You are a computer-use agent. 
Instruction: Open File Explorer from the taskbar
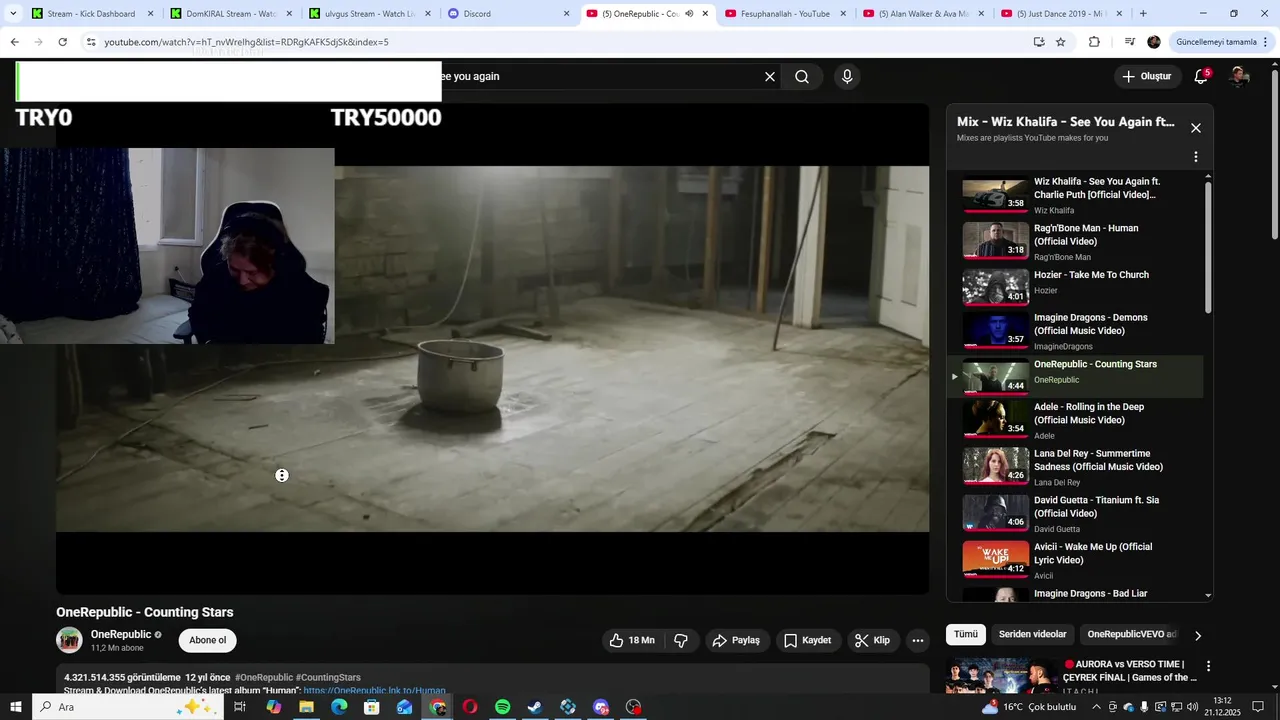(306, 707)
